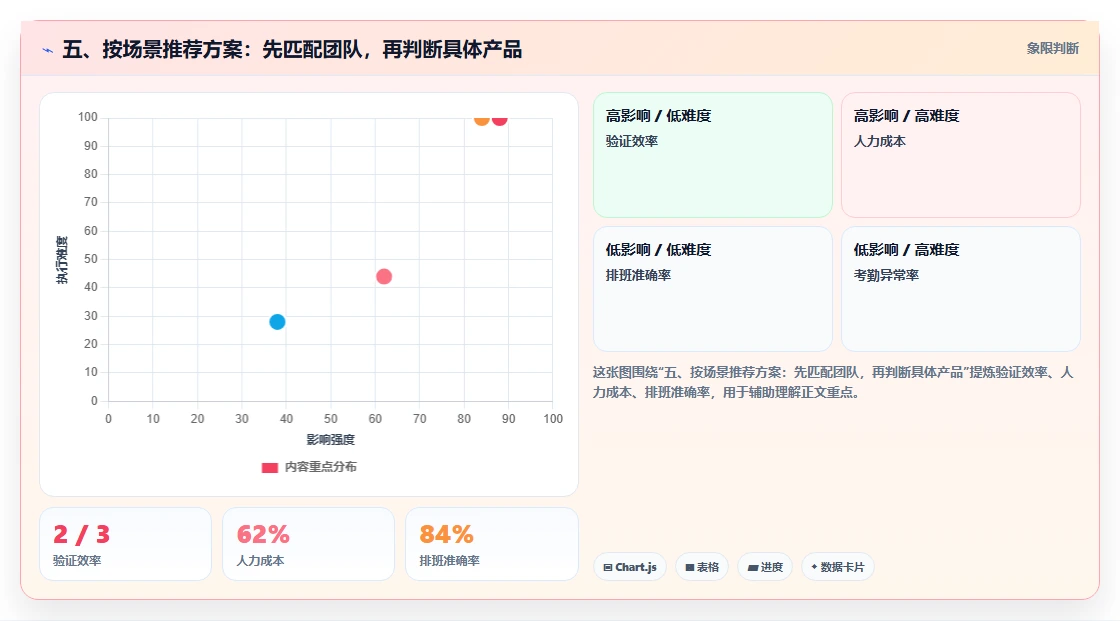Click the 影响强度 x-axis label
Viewport: 1120px width, 621px height.
coord(330,439)
